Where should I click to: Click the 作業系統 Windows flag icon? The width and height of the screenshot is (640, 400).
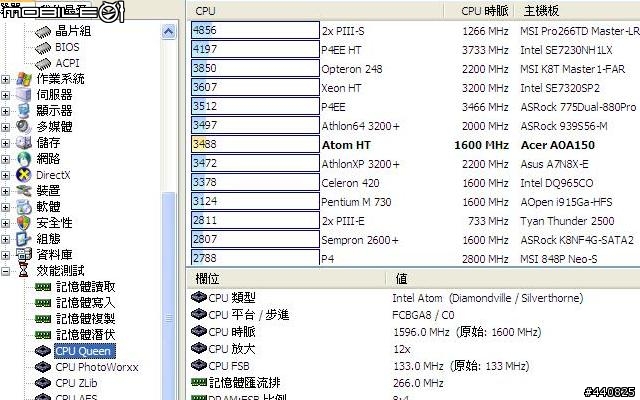(24, 79)
